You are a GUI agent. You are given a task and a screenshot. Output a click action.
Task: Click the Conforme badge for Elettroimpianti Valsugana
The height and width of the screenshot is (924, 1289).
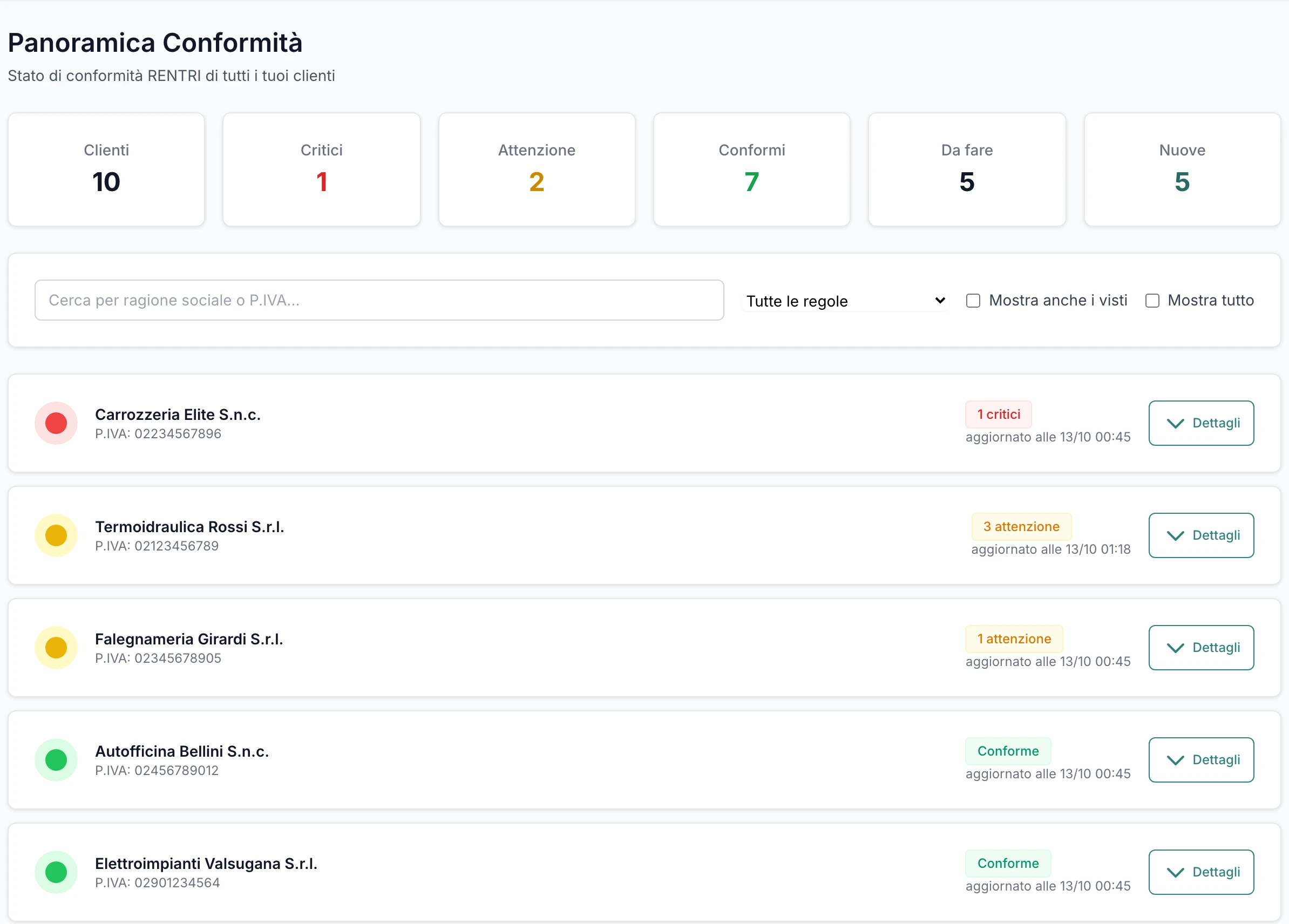coord(1008,863)
